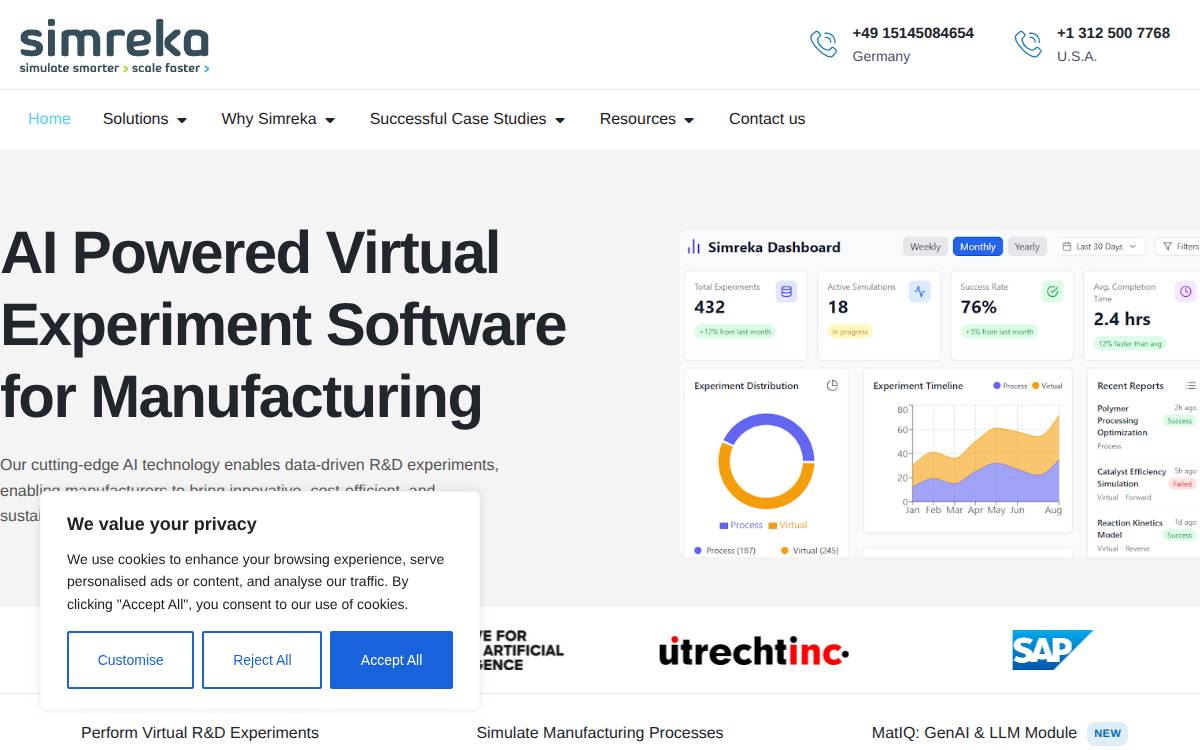Click the Avg. Completion Time clock icon

point(1186,292)
